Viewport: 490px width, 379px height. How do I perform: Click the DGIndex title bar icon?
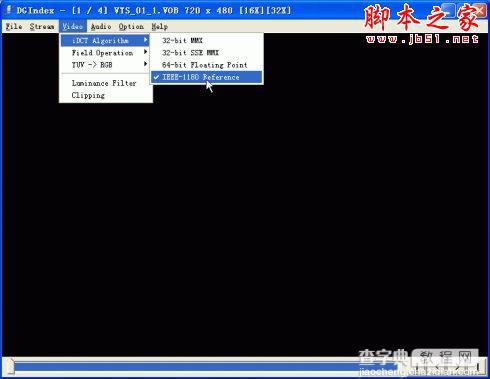point(9,10)
